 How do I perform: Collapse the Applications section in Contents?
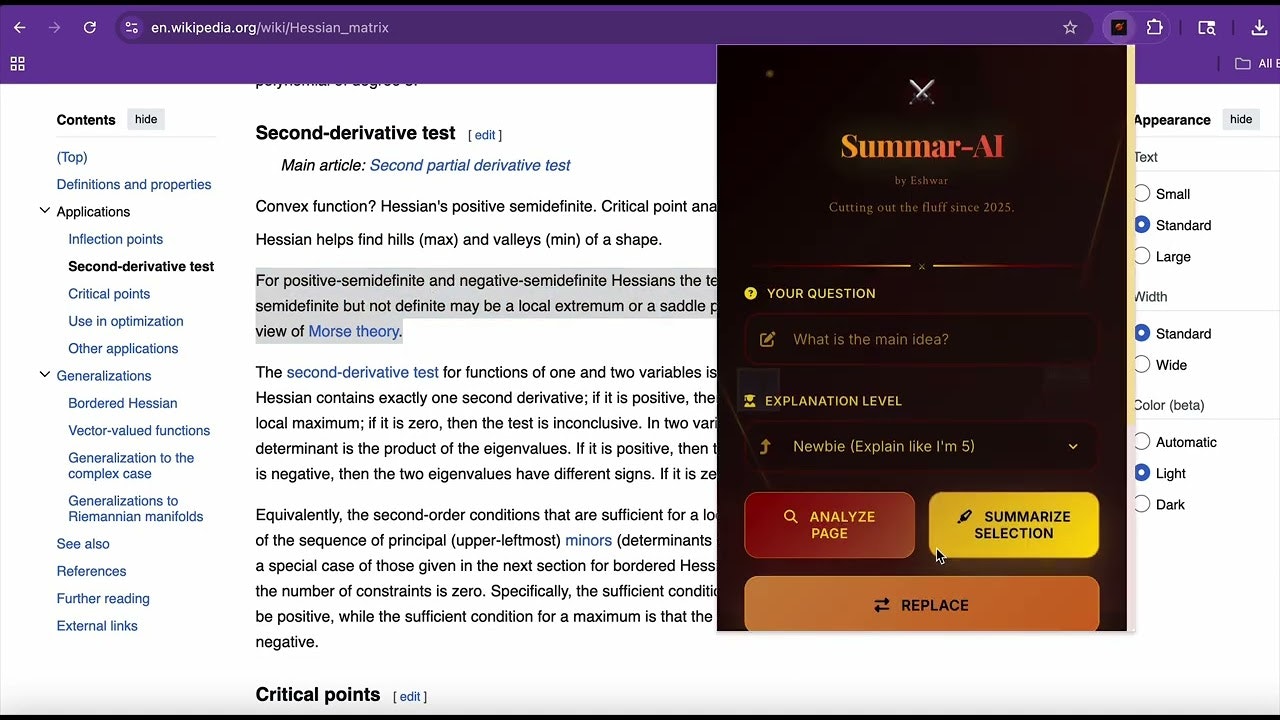click(44, 211)
